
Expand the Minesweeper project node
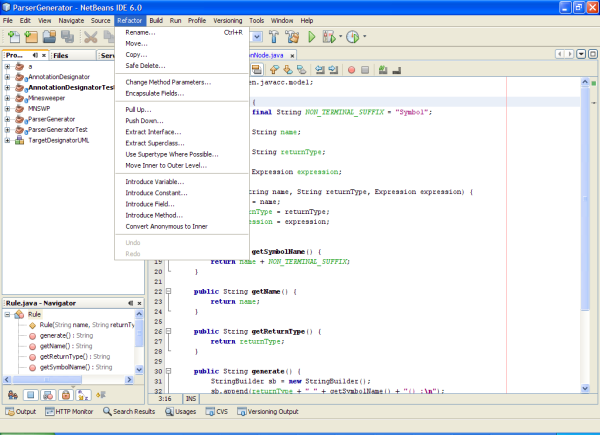(8, 98)
